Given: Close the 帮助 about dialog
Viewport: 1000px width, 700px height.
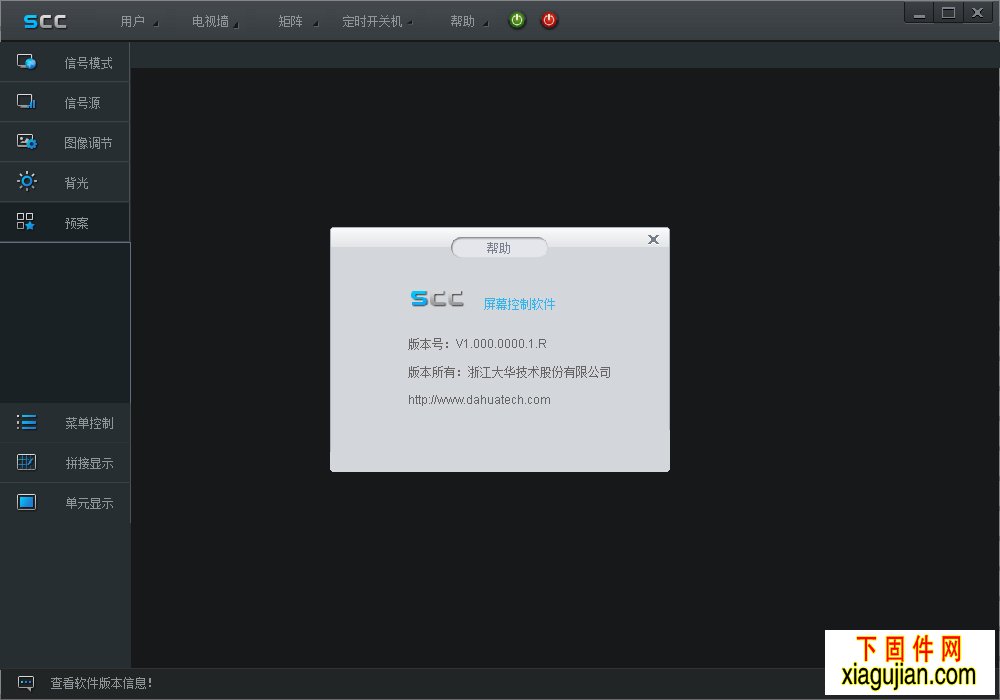Looking at the screenshot, I should click(653, 240).
